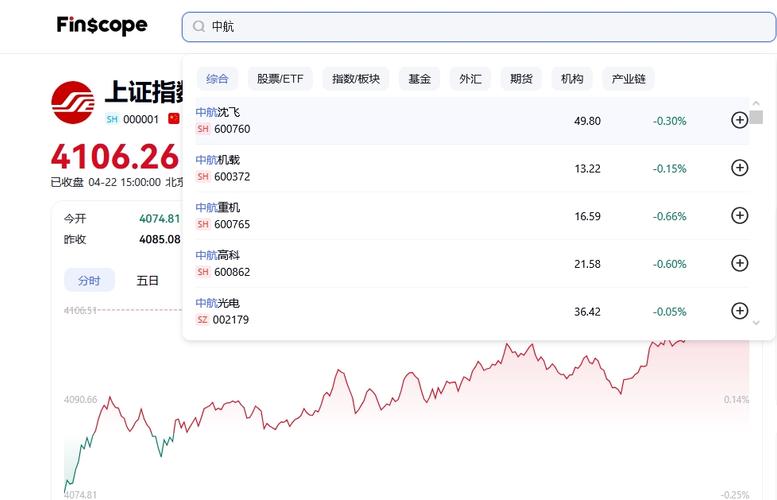777x500 pixels.
Task: Select the 股票/ETF filter tab
Action: (280, 79)
